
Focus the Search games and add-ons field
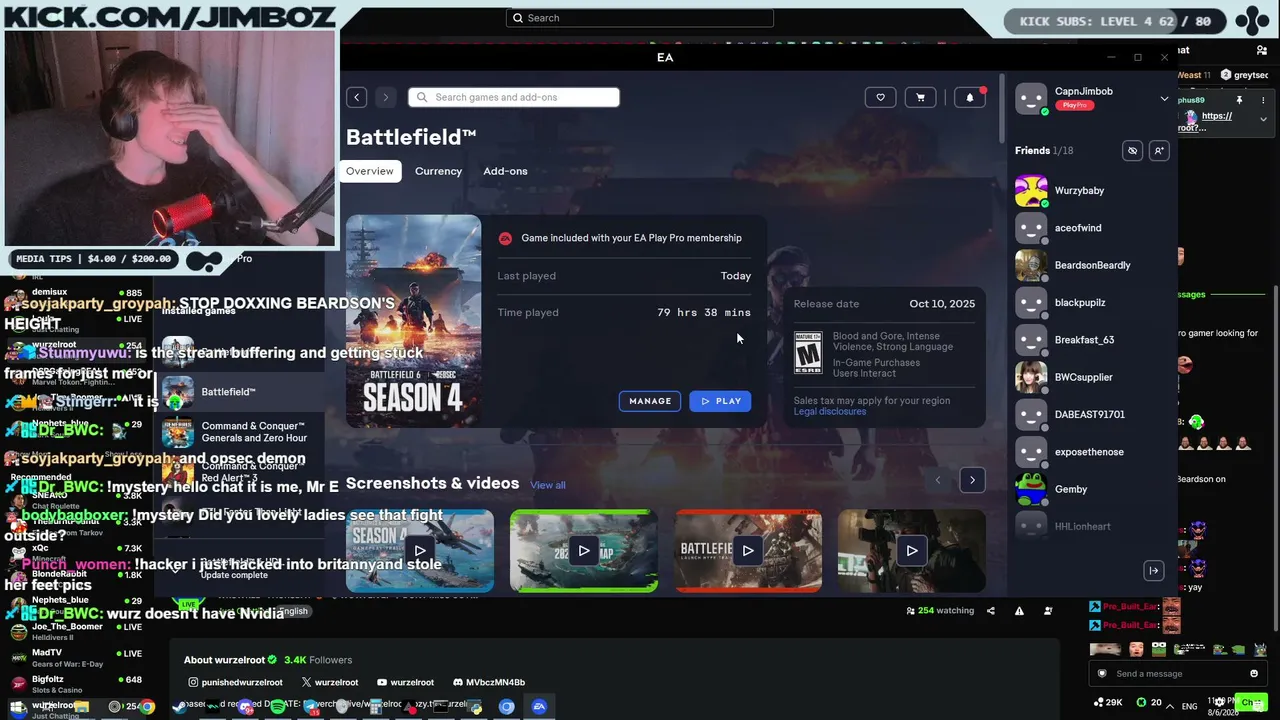click(x=514, y=97)
